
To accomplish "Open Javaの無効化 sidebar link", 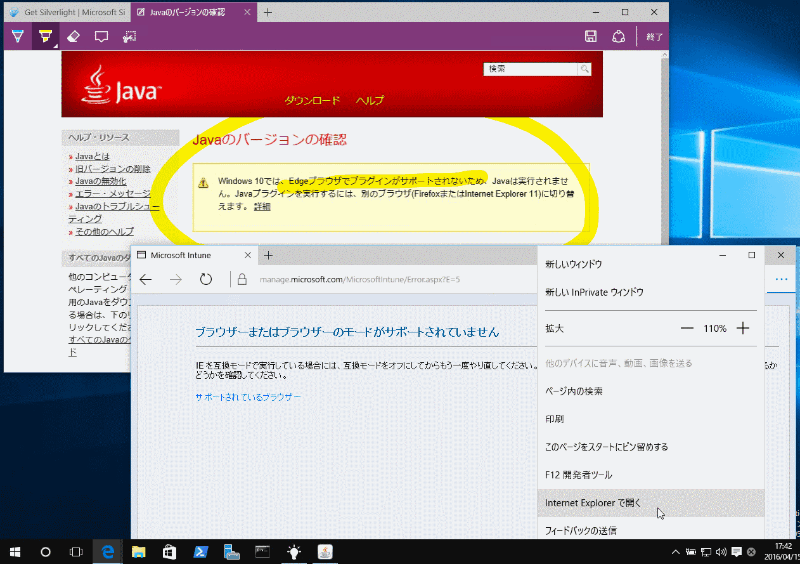I will coord(101,181).
